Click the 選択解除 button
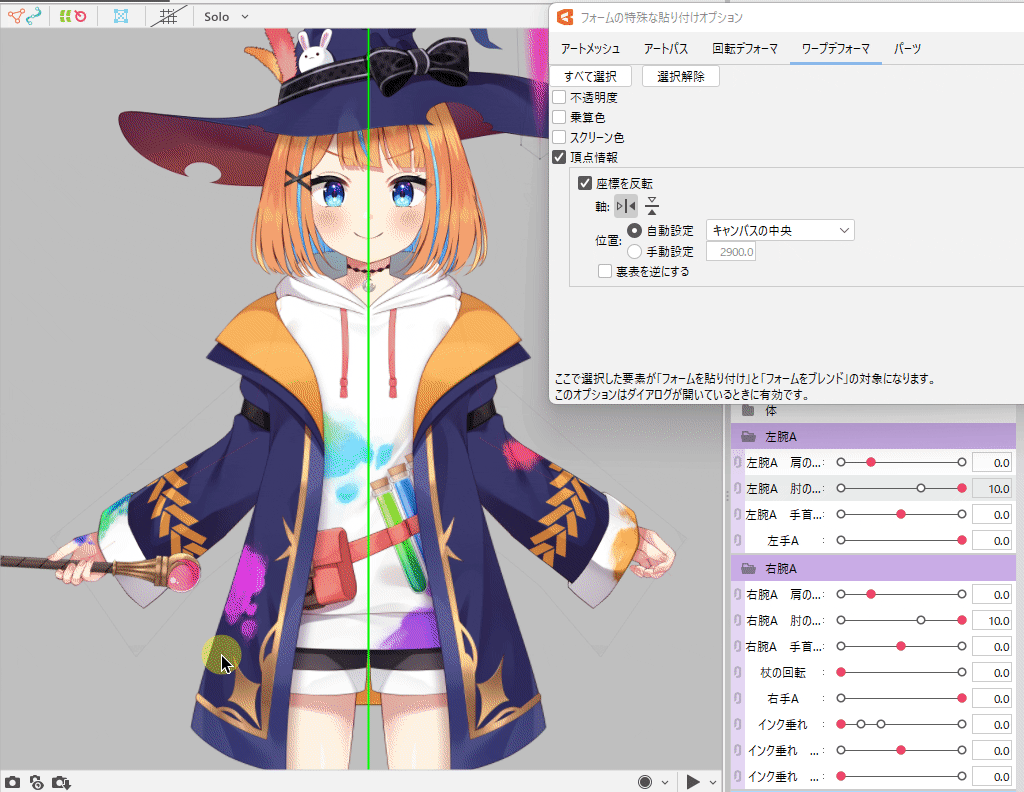1024x792 pixels. point(680,77)
